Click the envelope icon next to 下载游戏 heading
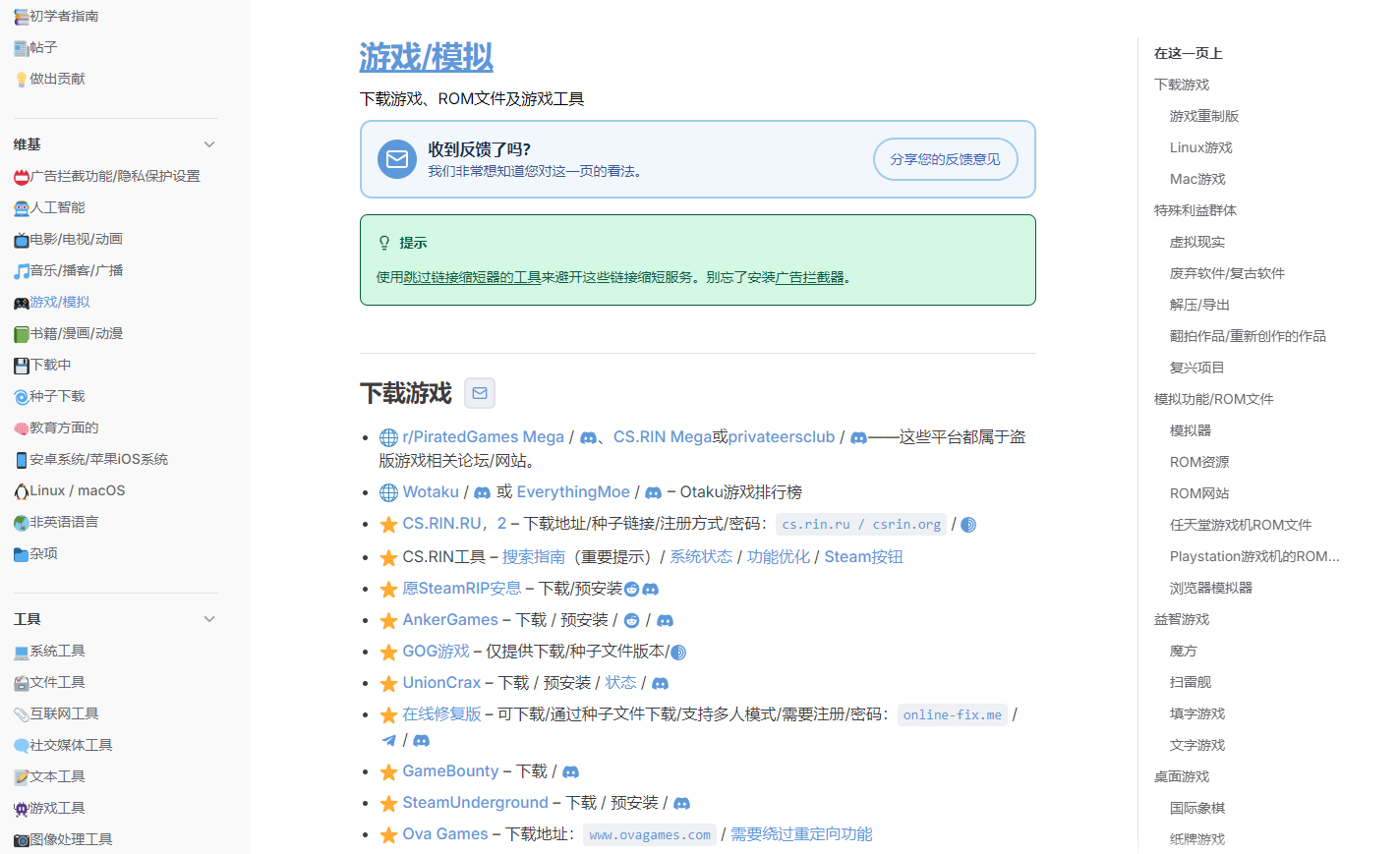This screenshot has height=854, width=1400. point(479,392)
